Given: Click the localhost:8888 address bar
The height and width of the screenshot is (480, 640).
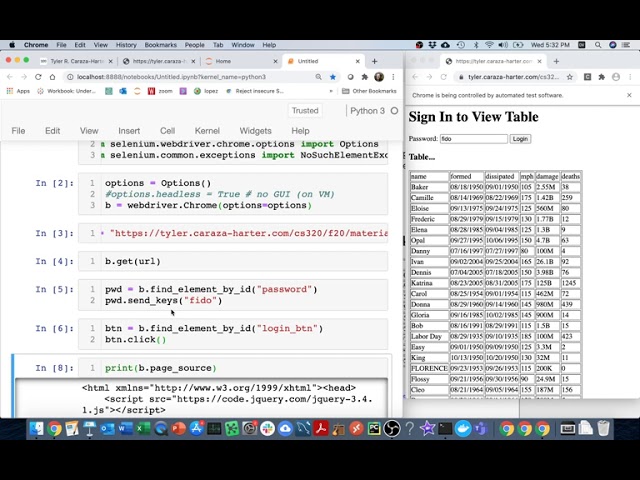Looking at the screenshot, I should click(x=190, y=77).
